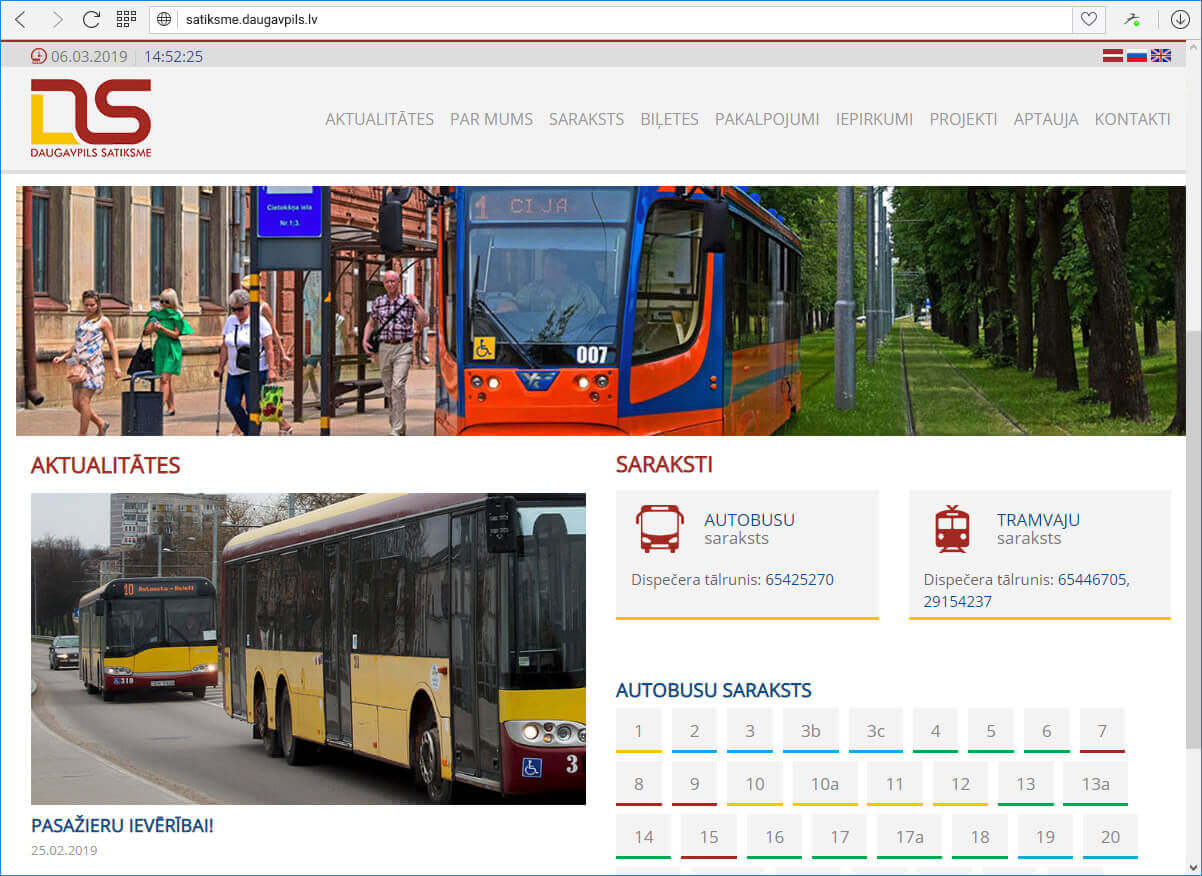Click the Daugavpils Satiksme logo
Viewport: 1202px width, 876px height.
(91, 118)
